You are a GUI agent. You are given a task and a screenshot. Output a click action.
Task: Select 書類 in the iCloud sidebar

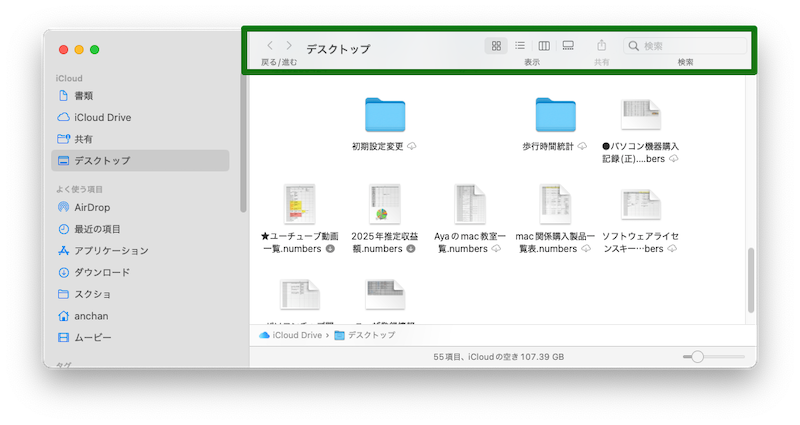pos(140,95)
